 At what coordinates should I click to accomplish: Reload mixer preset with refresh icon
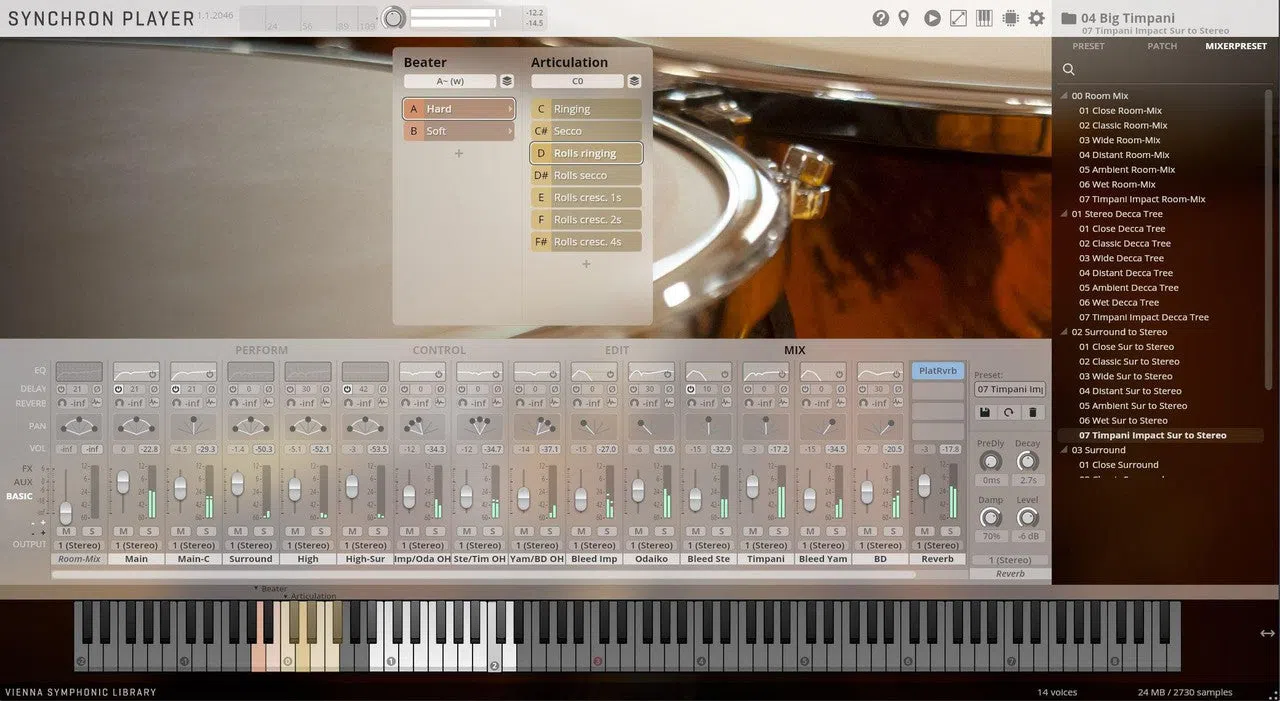pyautogui.click(x=1010, y=412)
